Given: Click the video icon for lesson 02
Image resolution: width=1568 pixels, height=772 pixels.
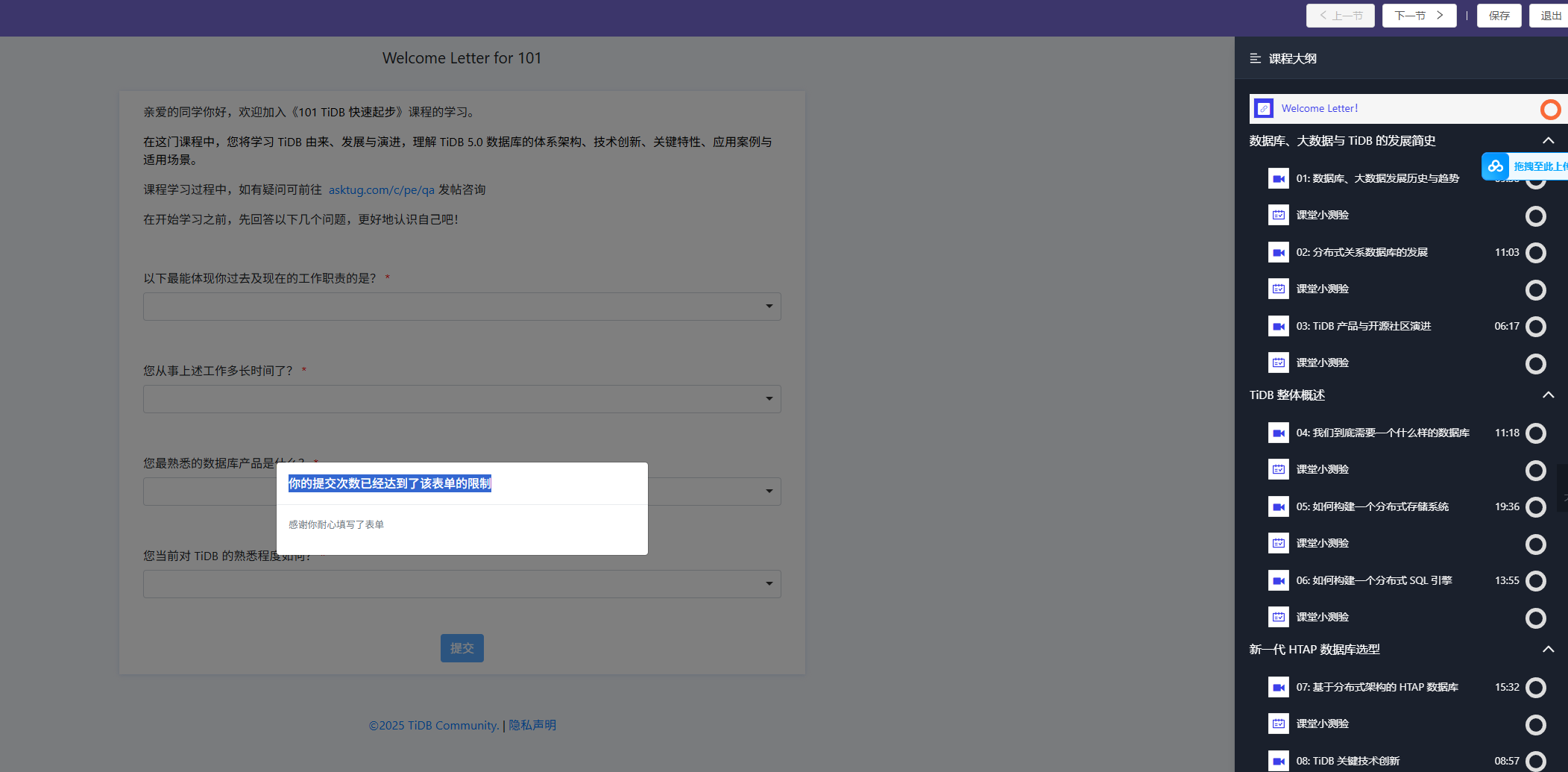Looking at the screenshot, I should coord(1279,252).
